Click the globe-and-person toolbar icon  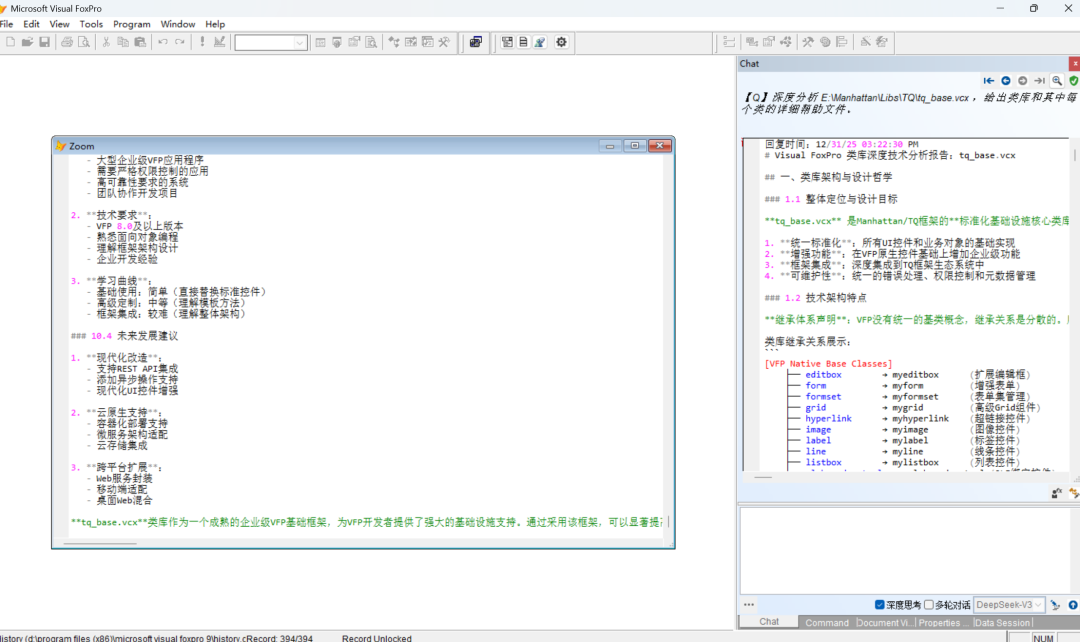coord(540,42)
